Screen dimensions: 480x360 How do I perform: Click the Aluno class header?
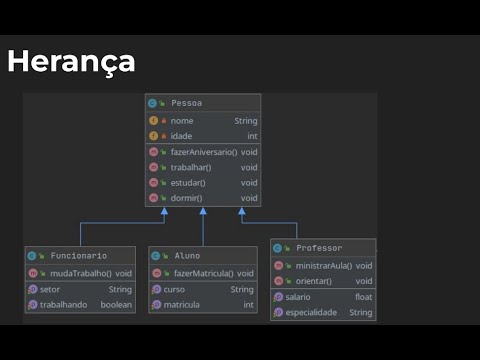[203, 256]
